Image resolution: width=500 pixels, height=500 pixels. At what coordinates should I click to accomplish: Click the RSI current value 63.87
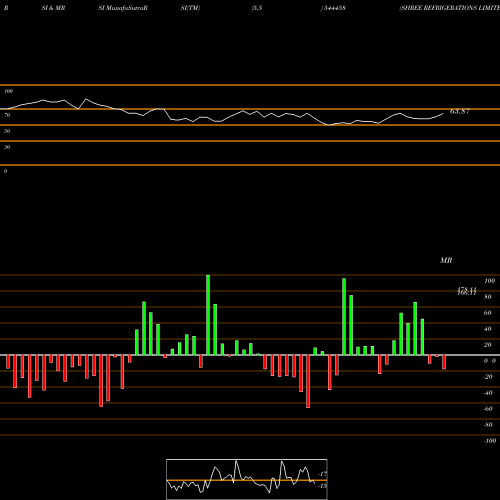point(460,111)
